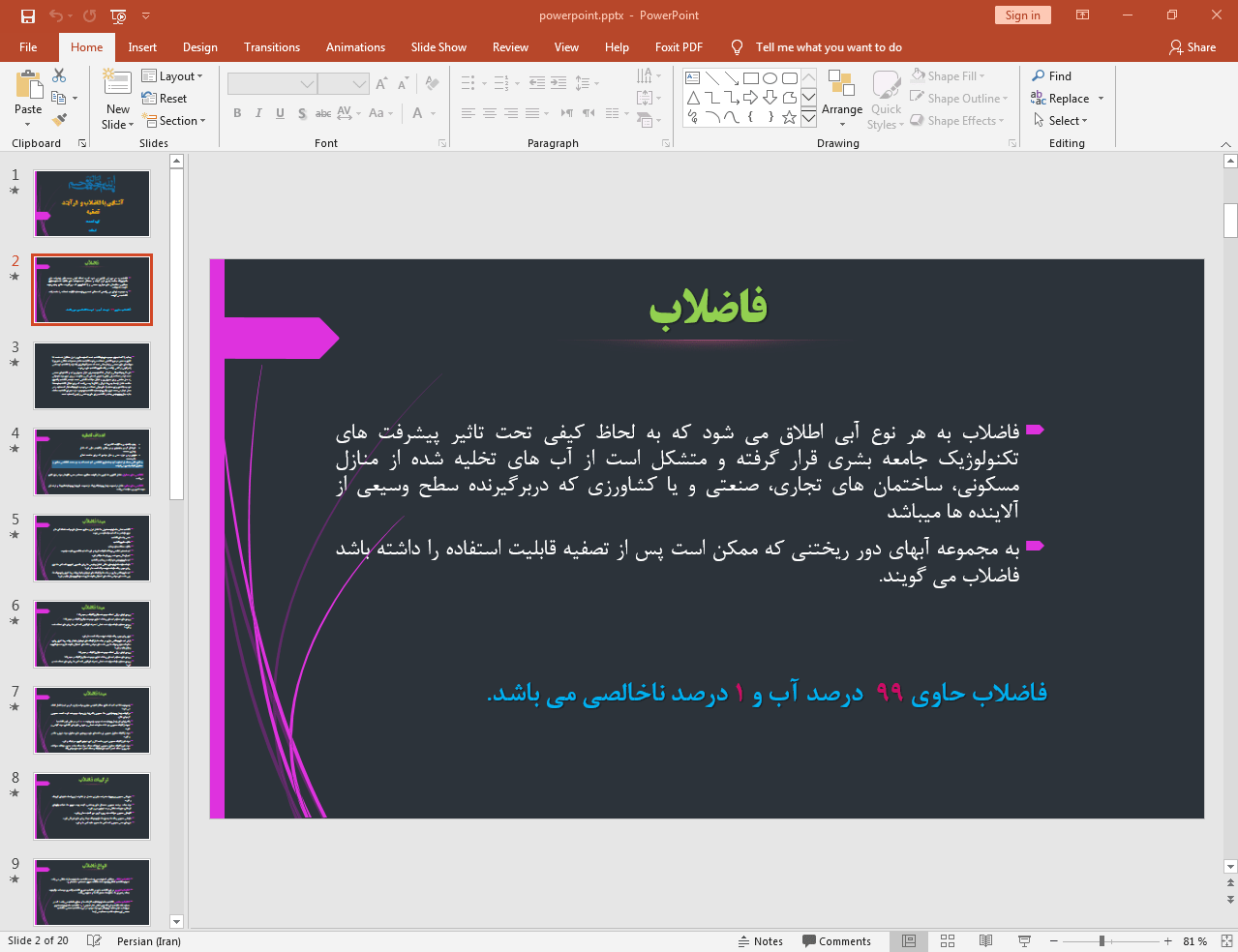
Task: Toggle text Shadow formatting
Action: 302,113
